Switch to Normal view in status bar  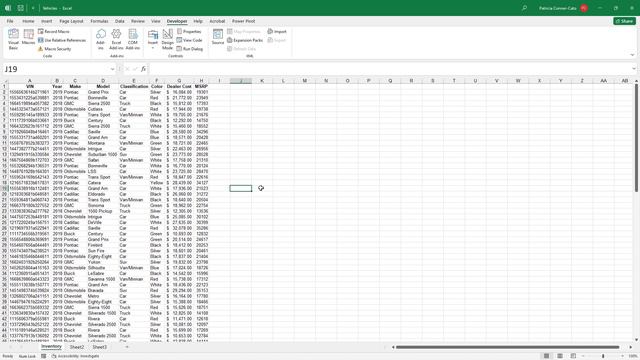pos(546,356)
